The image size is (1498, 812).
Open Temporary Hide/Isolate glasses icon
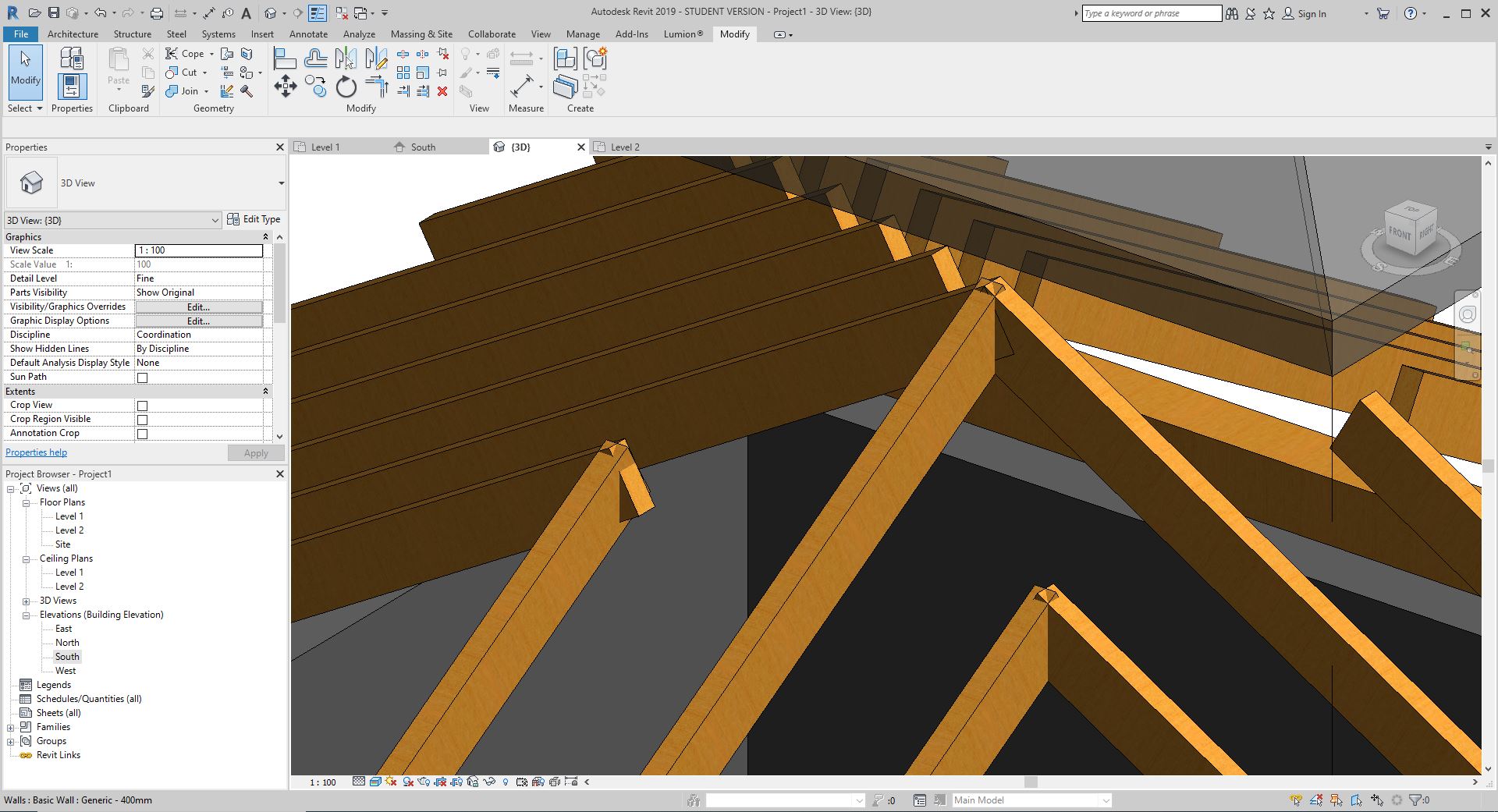pyautogui.click(x=490, y=782)
